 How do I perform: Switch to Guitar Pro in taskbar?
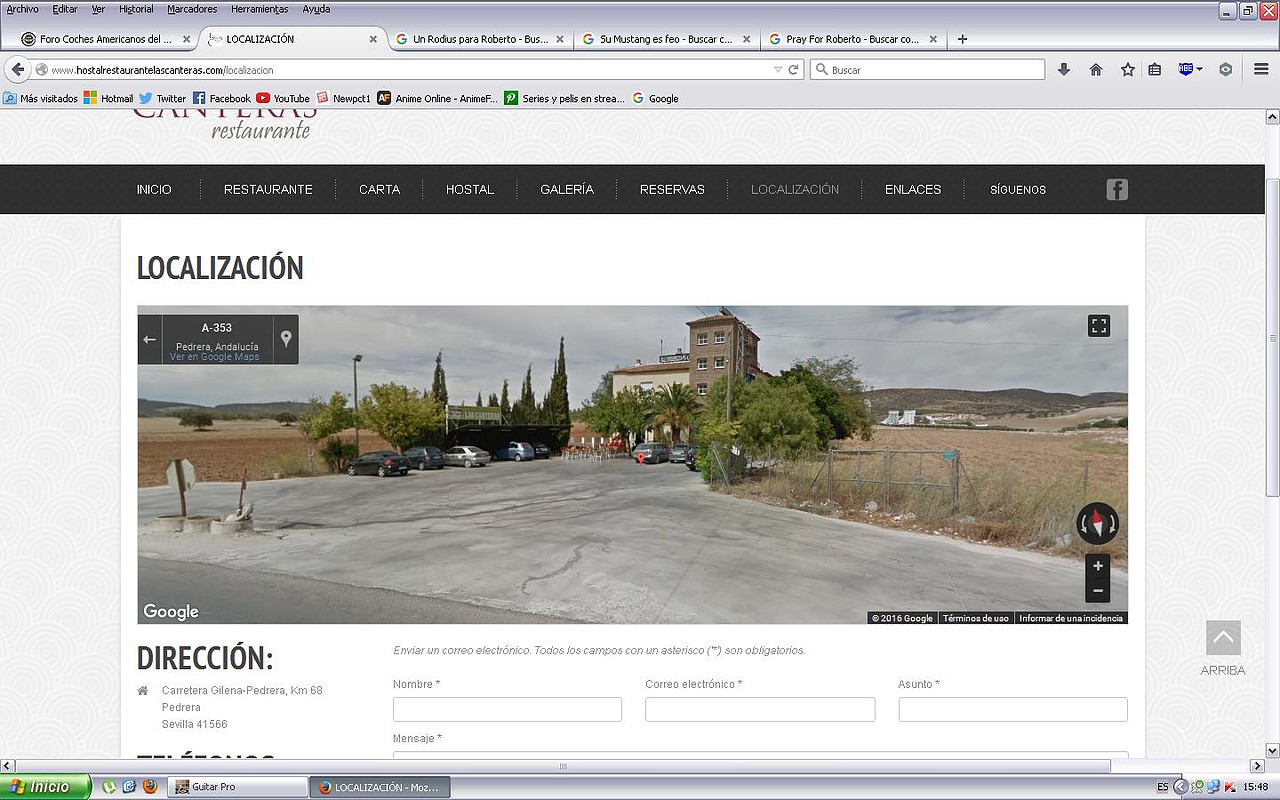coord(236,787)
